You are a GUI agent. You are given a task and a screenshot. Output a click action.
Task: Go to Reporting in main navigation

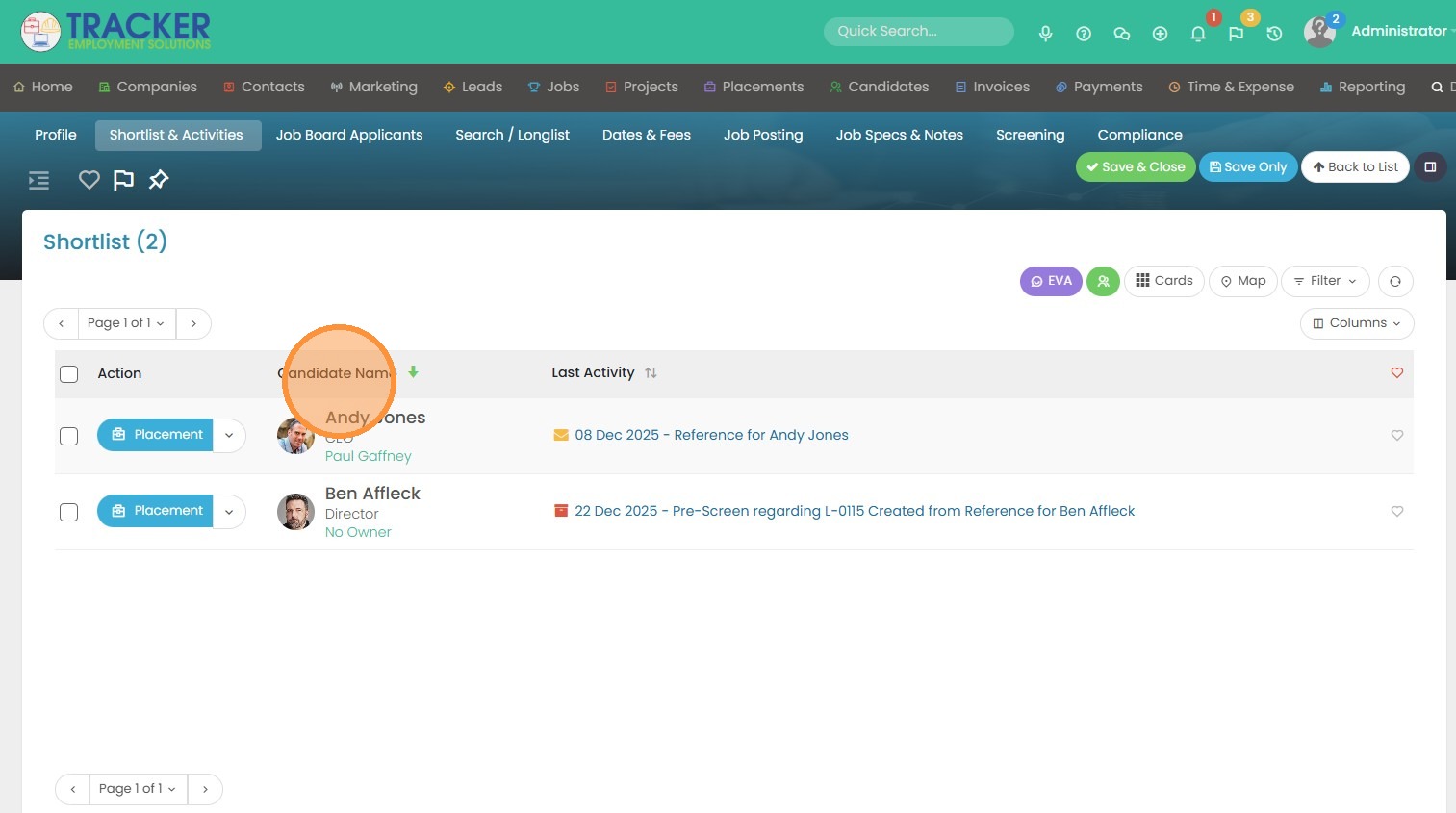click(x=1362, y=87)
